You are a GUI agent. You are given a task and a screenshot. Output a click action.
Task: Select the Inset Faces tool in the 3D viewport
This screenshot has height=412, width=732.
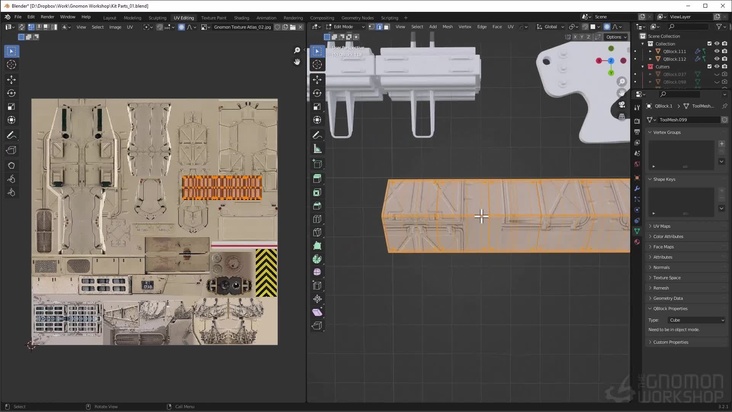click(x=317, y=192)
